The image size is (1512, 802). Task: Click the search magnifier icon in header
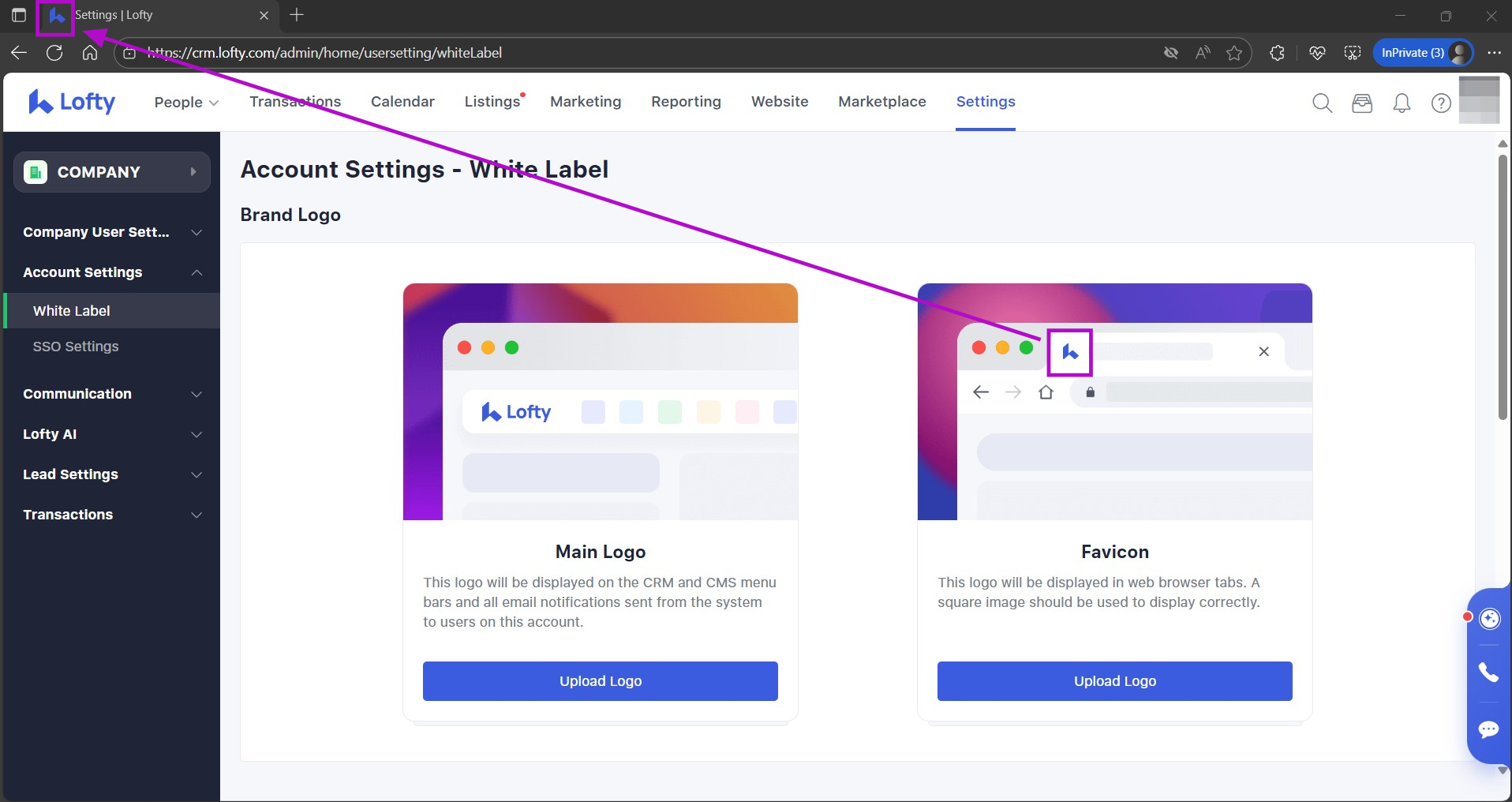(1322, 103)
